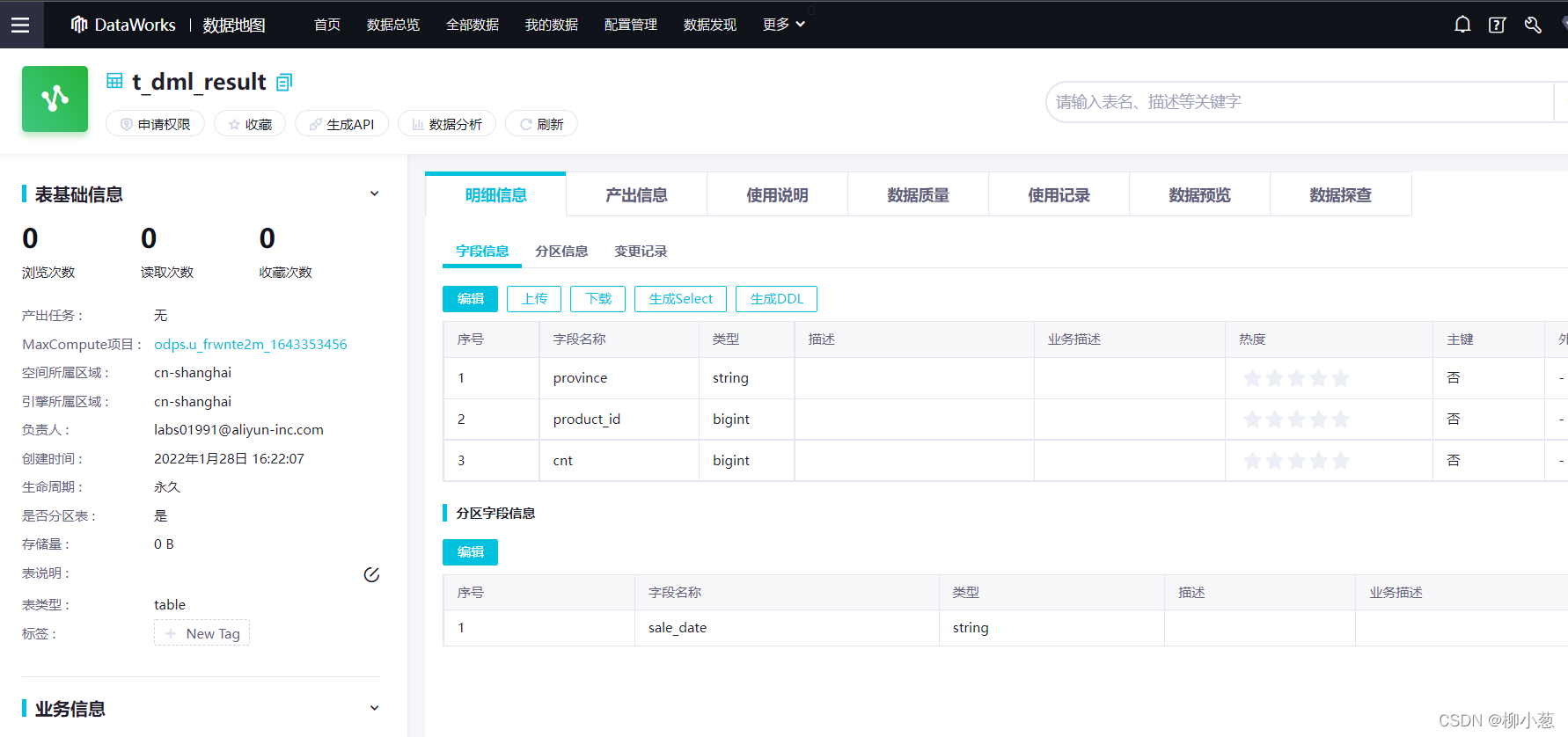
Task: Add a New Tag to the table
Action: (201, 633)
